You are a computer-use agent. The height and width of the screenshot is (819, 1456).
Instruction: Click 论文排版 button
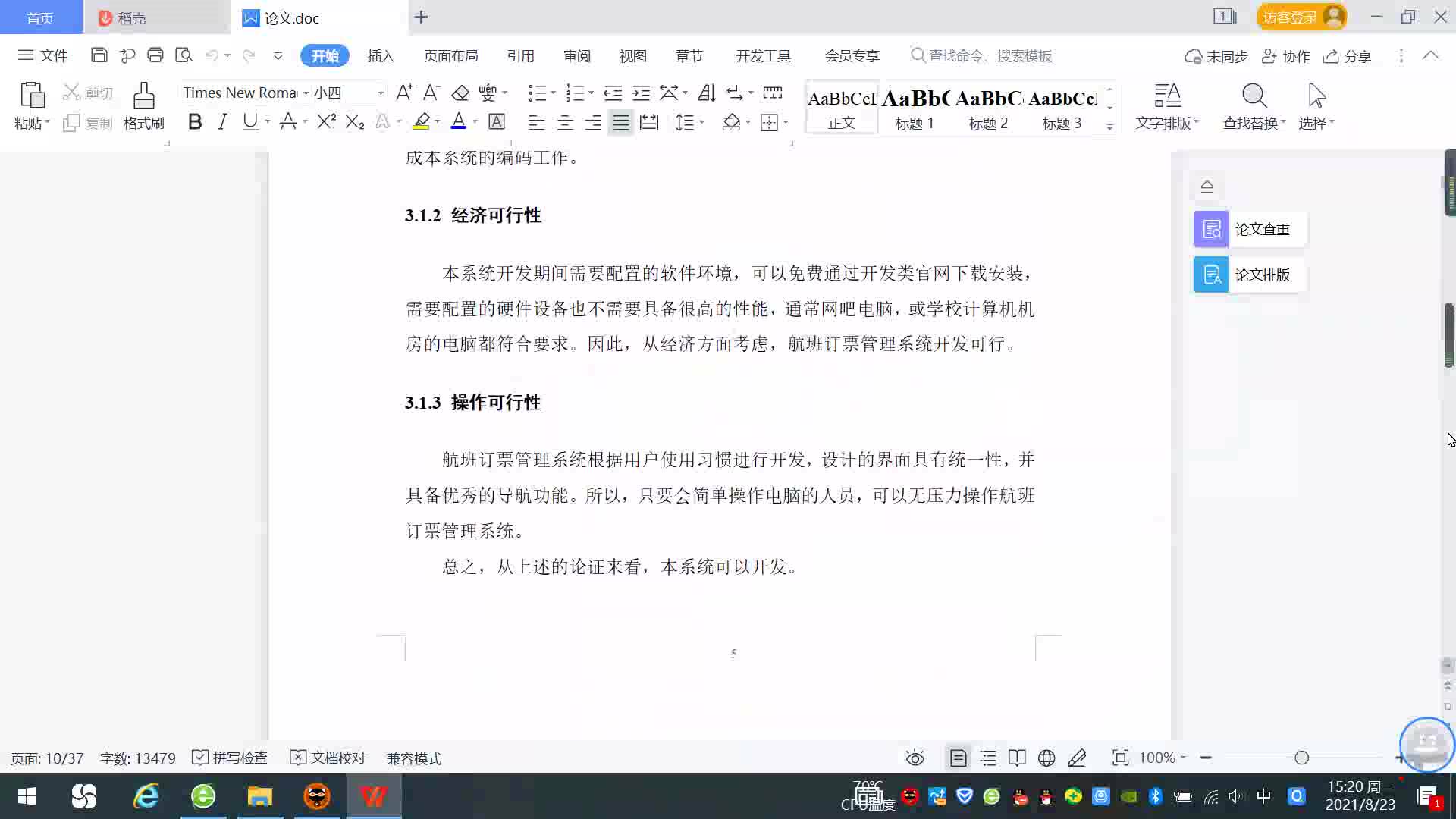click(x=1250, y=275)
